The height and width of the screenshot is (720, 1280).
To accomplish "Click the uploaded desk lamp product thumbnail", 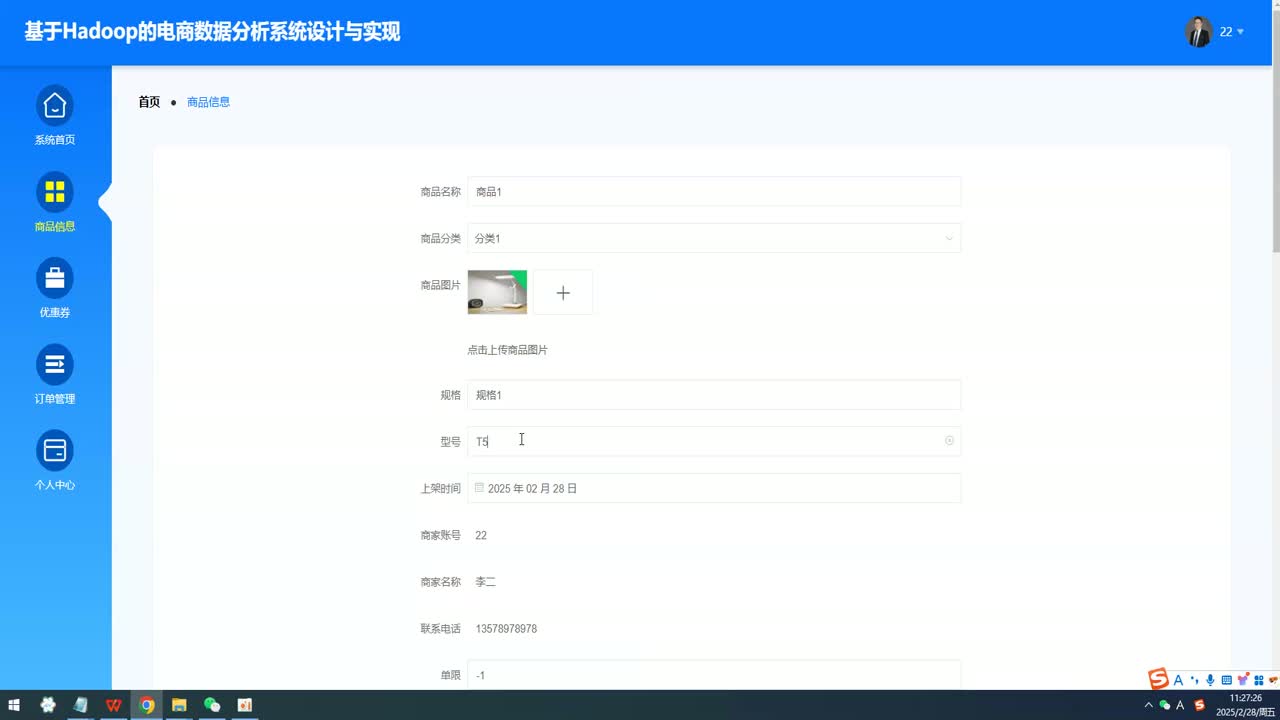I will pos(497,292).
